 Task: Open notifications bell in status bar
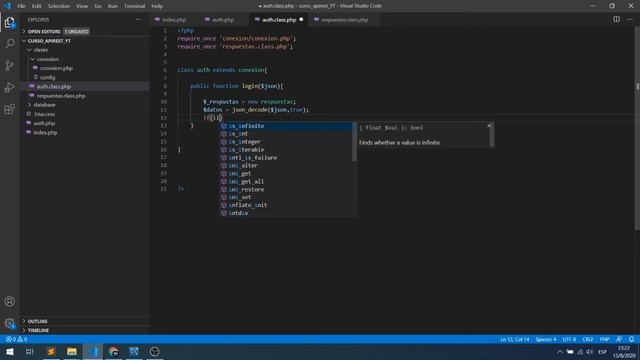pos(631,339)
